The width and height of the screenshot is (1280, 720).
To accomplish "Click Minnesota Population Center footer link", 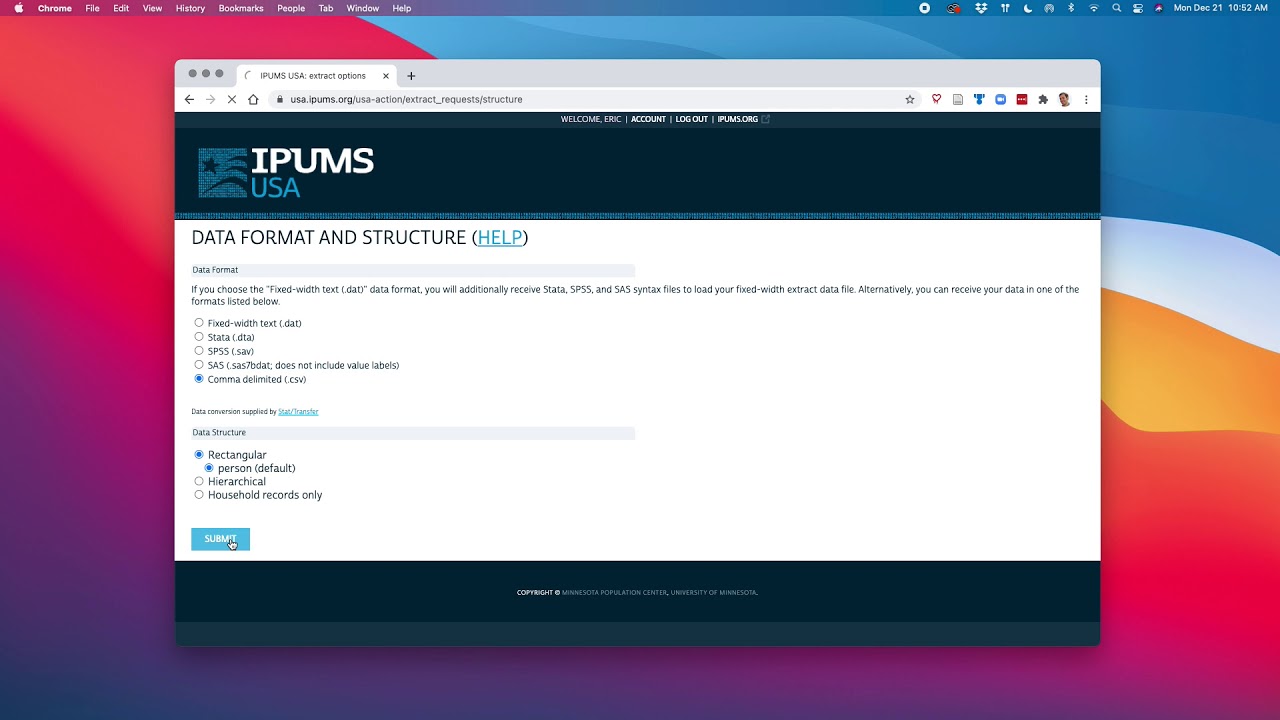I will tap(614, 593).
